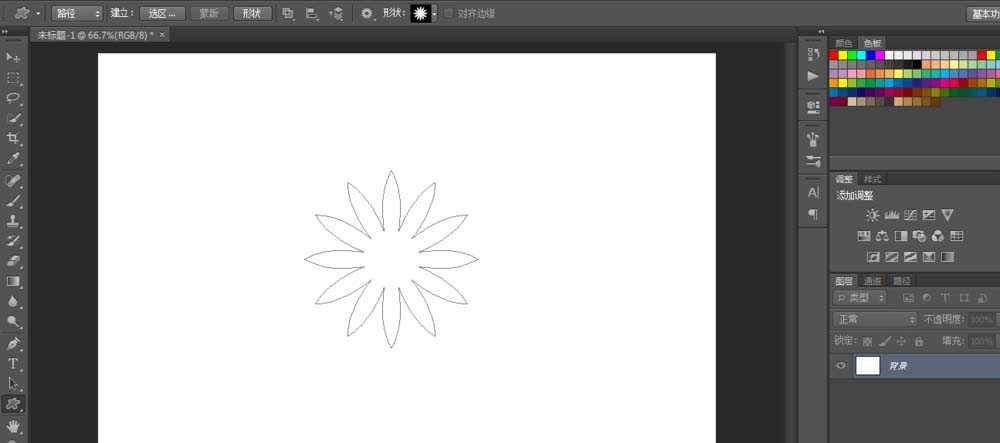1000x443 pixels.
Task: Add a Brightness/Contrast adjustment
Action: pos(872,215)
